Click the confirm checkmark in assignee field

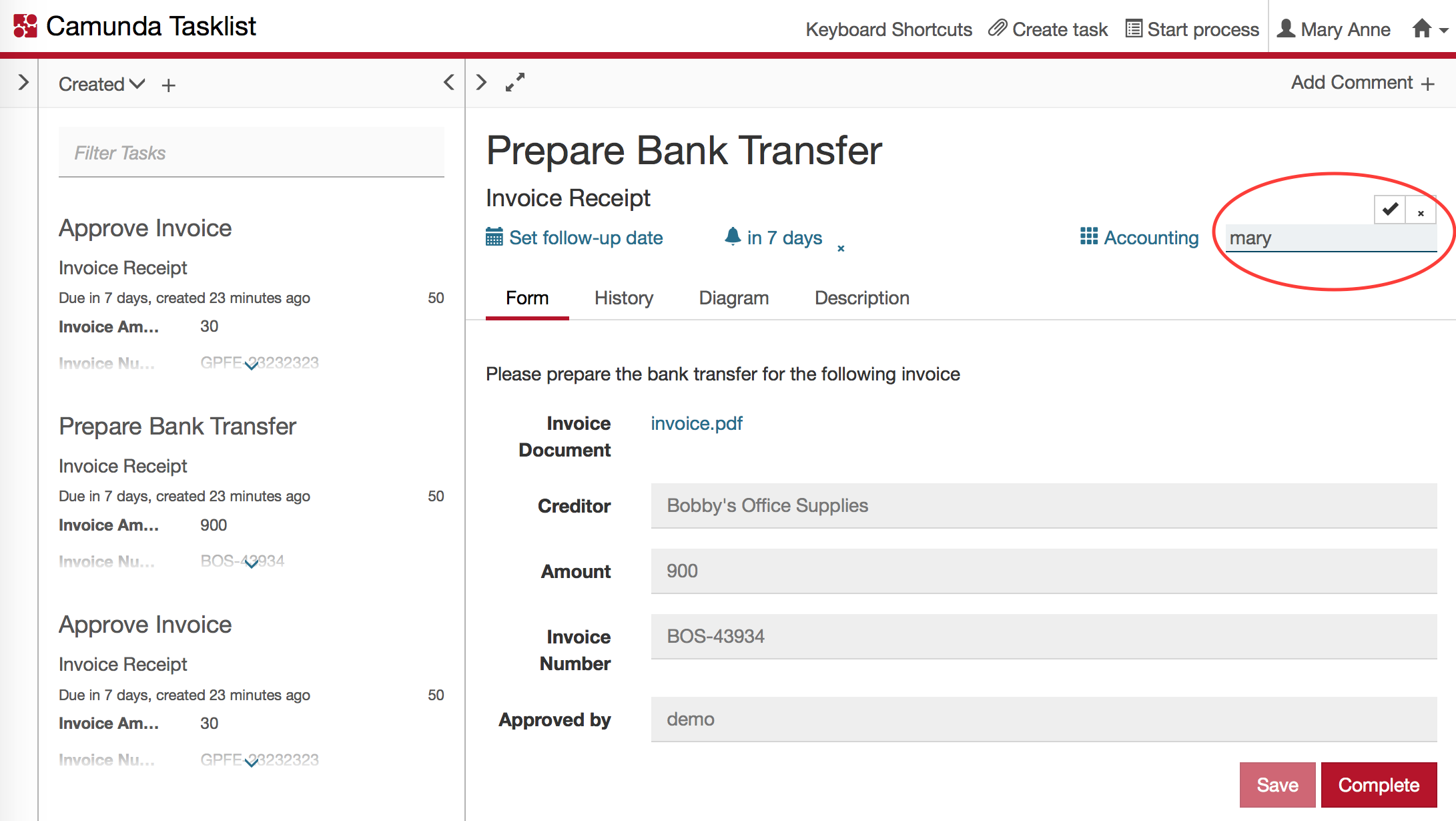point(1391,210)
